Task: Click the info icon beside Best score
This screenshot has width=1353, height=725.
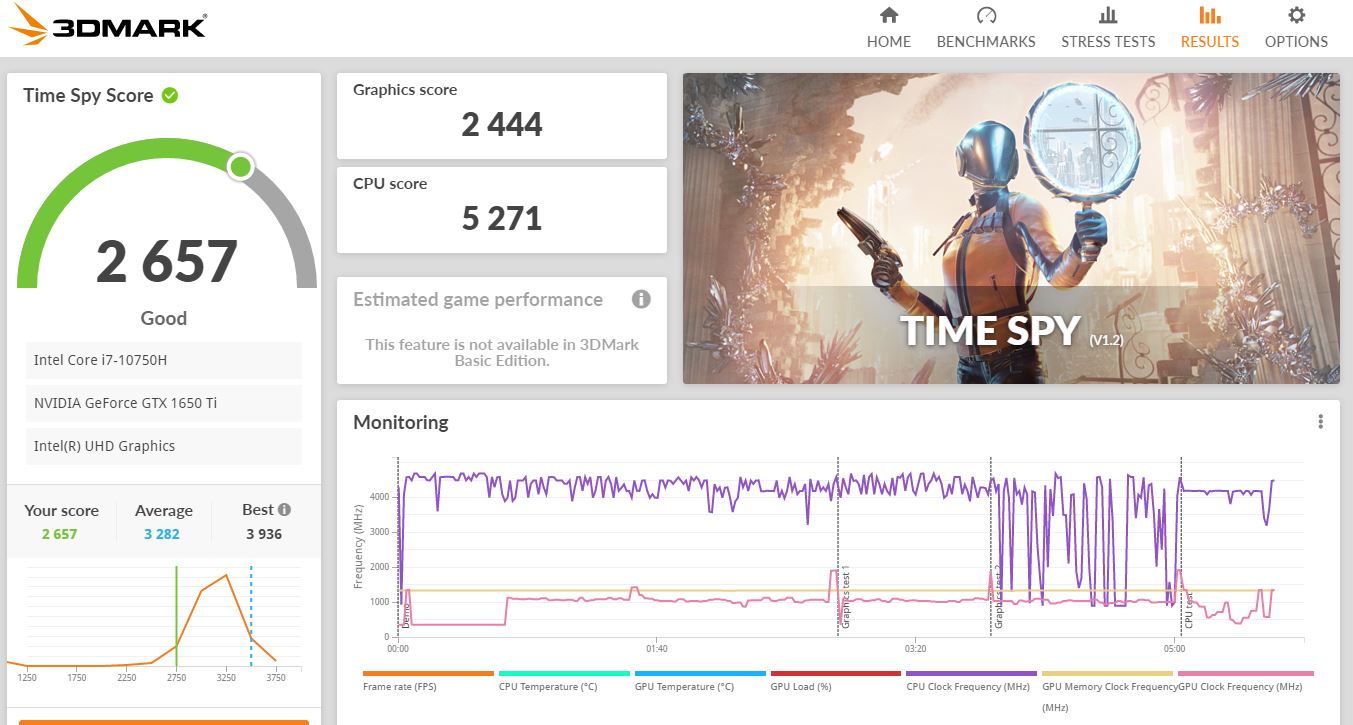Action: [x=284, y=509]
